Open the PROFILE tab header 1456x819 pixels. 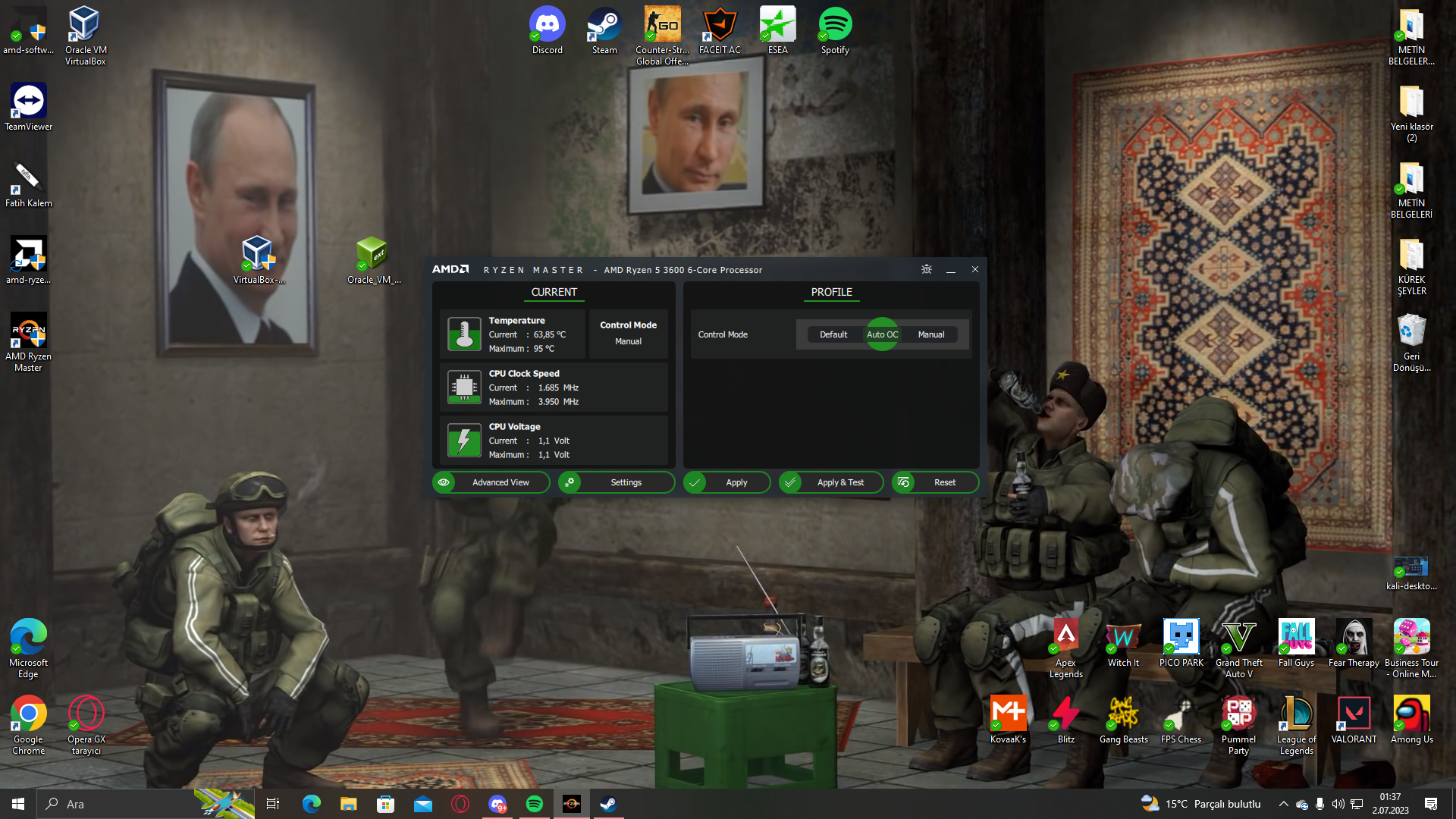831,292
